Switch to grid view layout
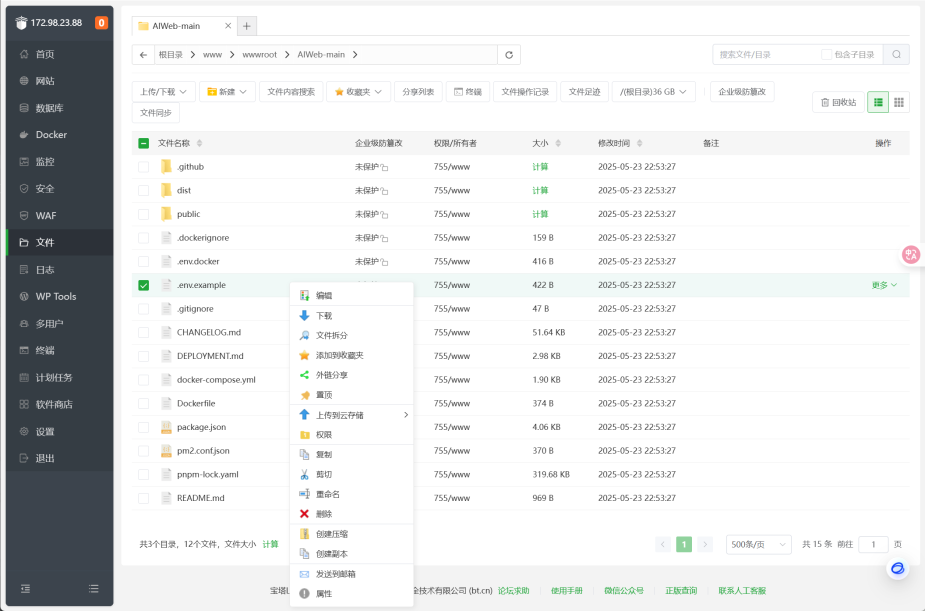 pyautogui.click(x=898, y=102)
